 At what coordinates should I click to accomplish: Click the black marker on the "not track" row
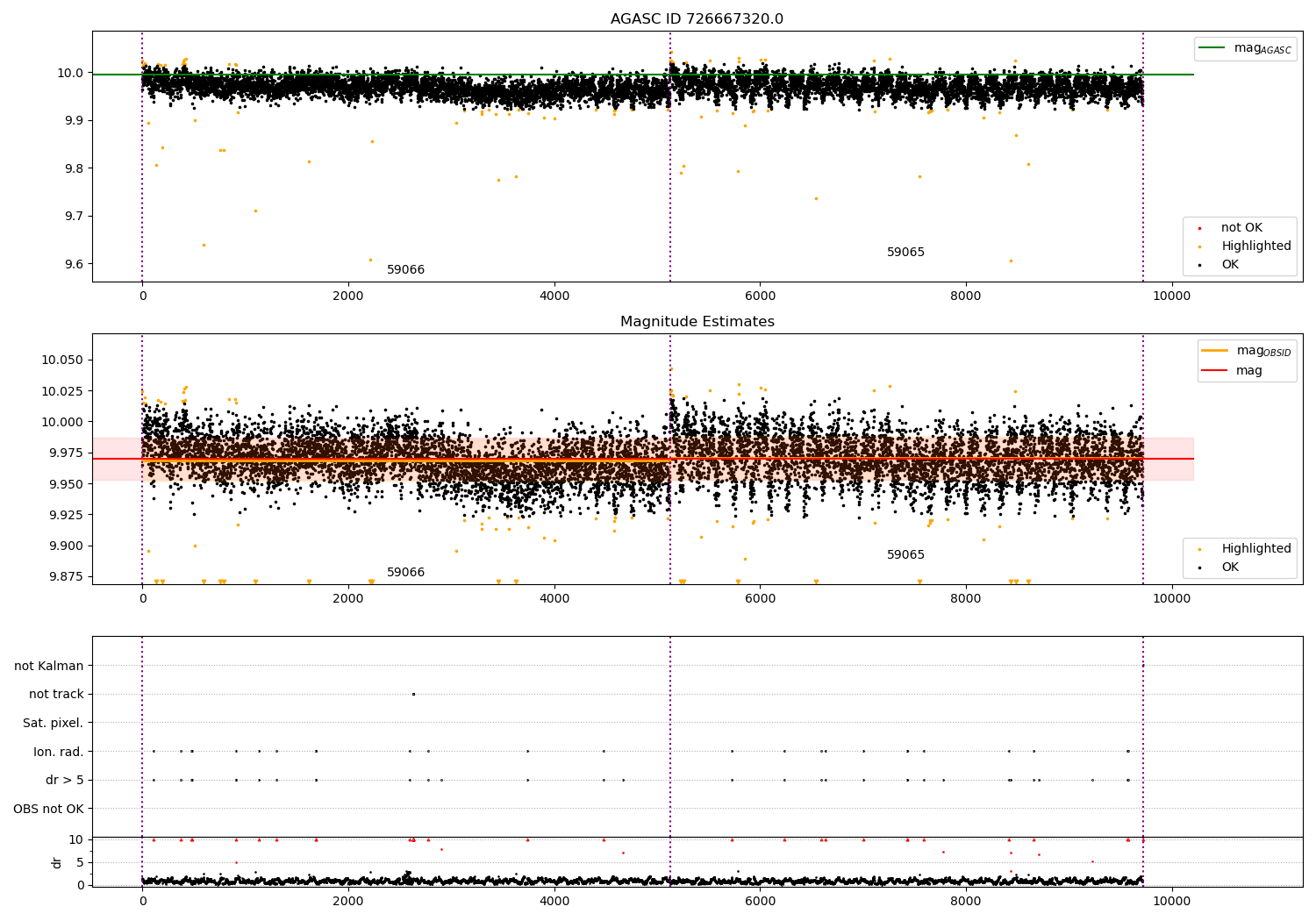tap(413, 695)
